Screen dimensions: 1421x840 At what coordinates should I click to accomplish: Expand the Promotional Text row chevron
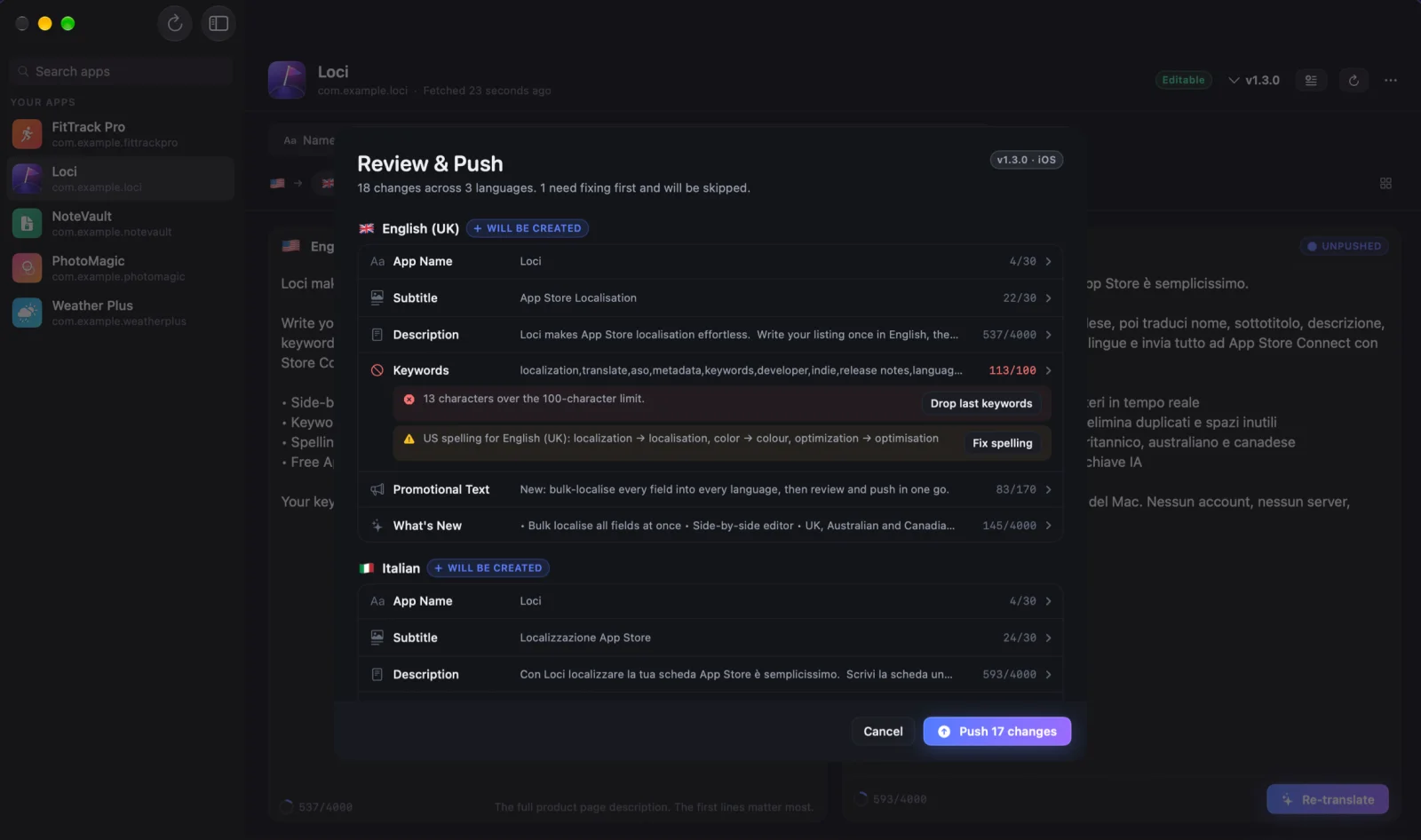click(1049, 489)
